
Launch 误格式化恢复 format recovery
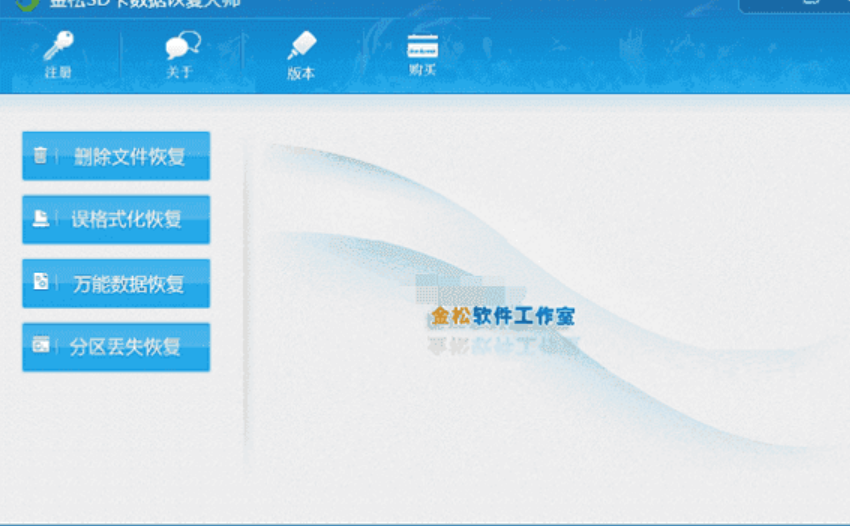tap(127, 220)
